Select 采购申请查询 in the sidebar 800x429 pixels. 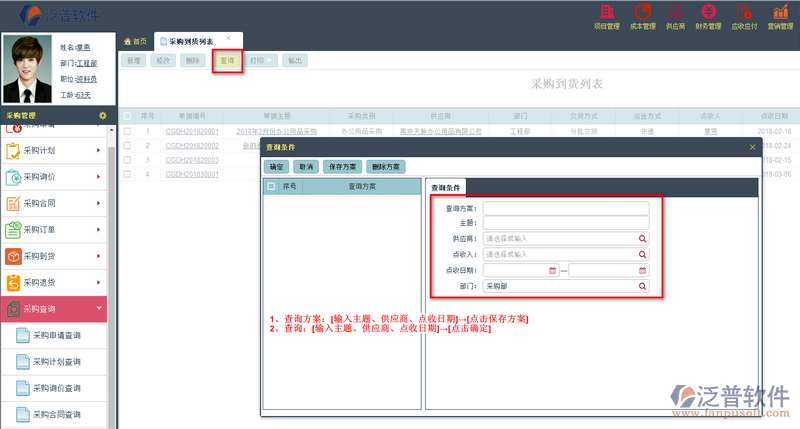[x=57, y=335]
